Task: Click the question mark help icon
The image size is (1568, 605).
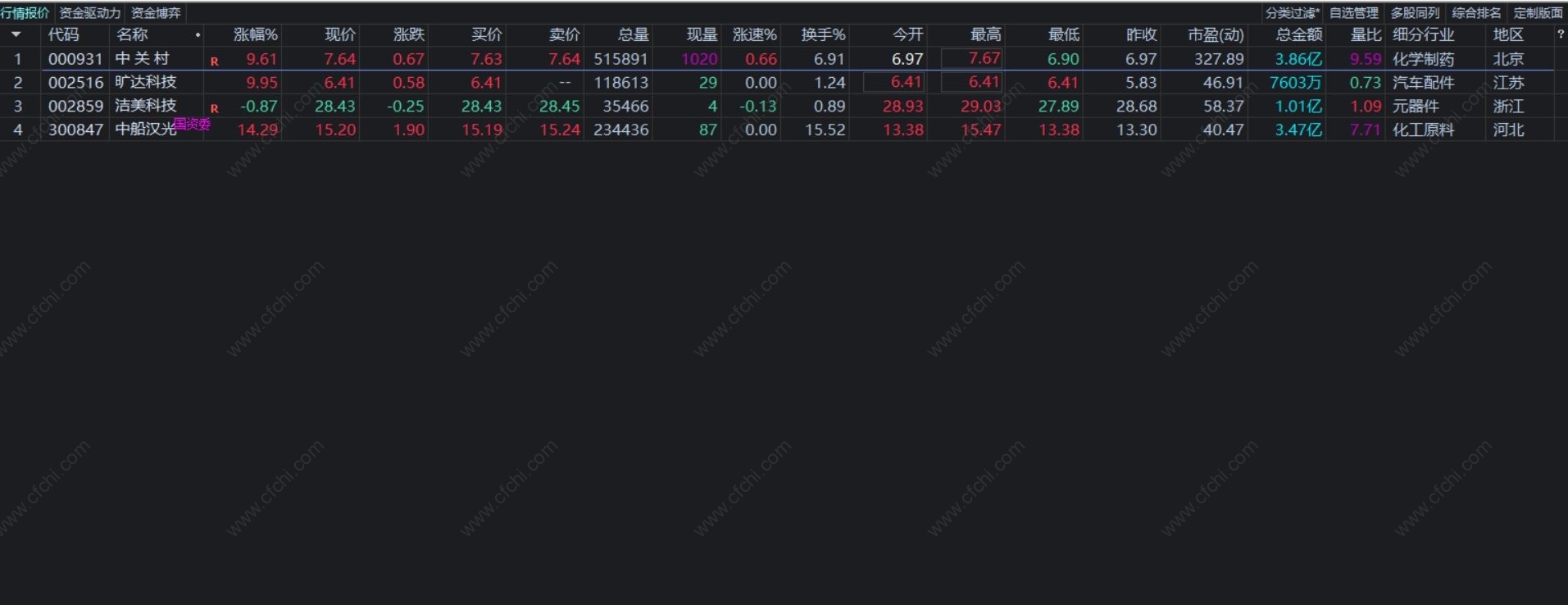Action: (1560, 34)
